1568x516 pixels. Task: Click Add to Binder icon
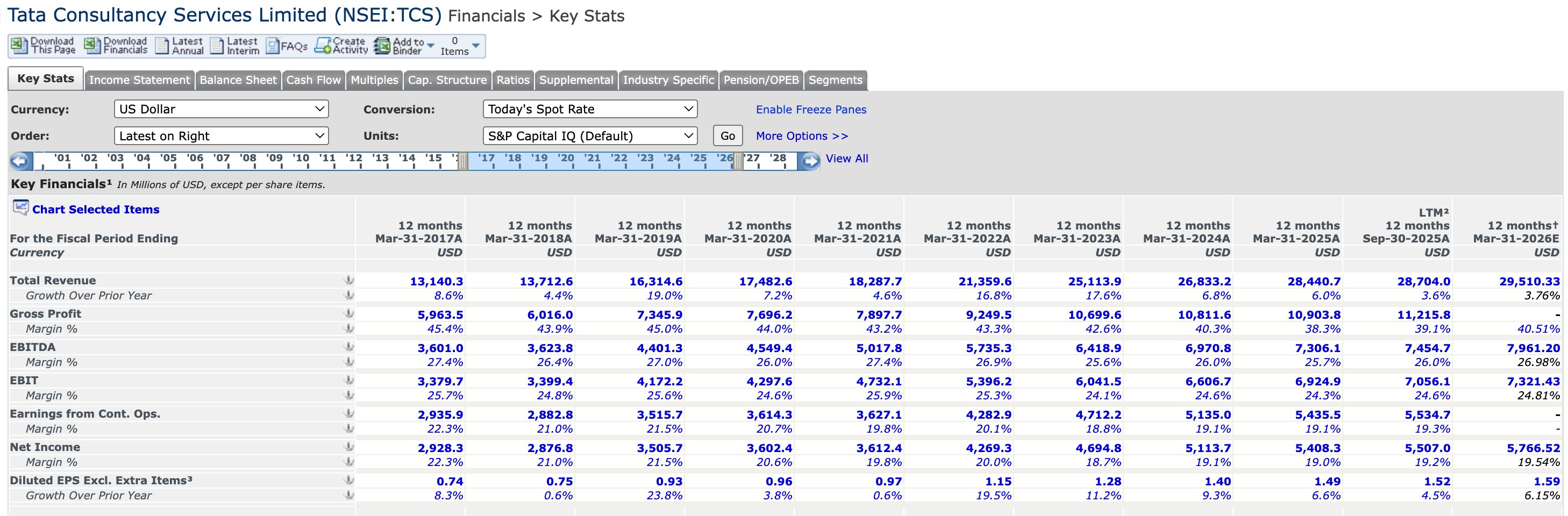382,46
